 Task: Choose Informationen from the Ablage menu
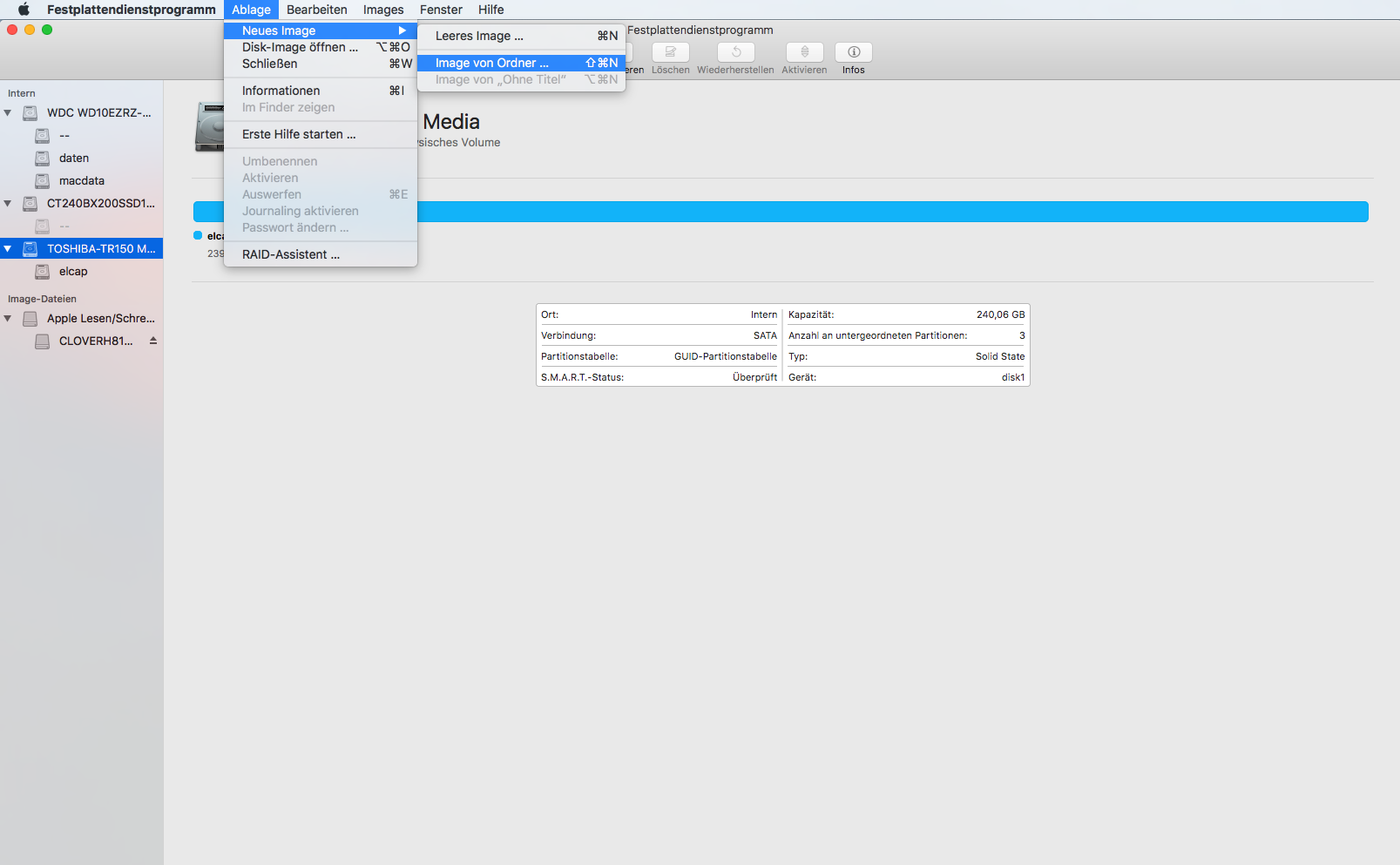click(321, 91)
